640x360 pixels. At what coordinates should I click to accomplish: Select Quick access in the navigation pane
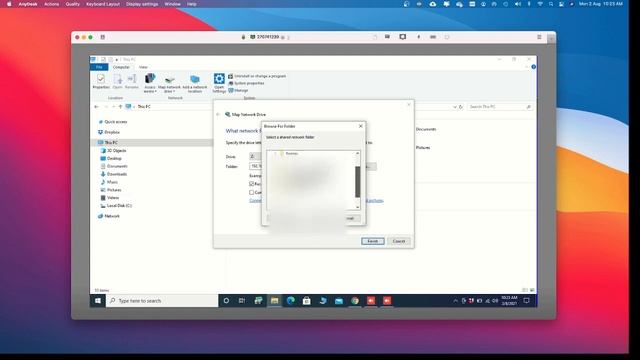(113, 122)
